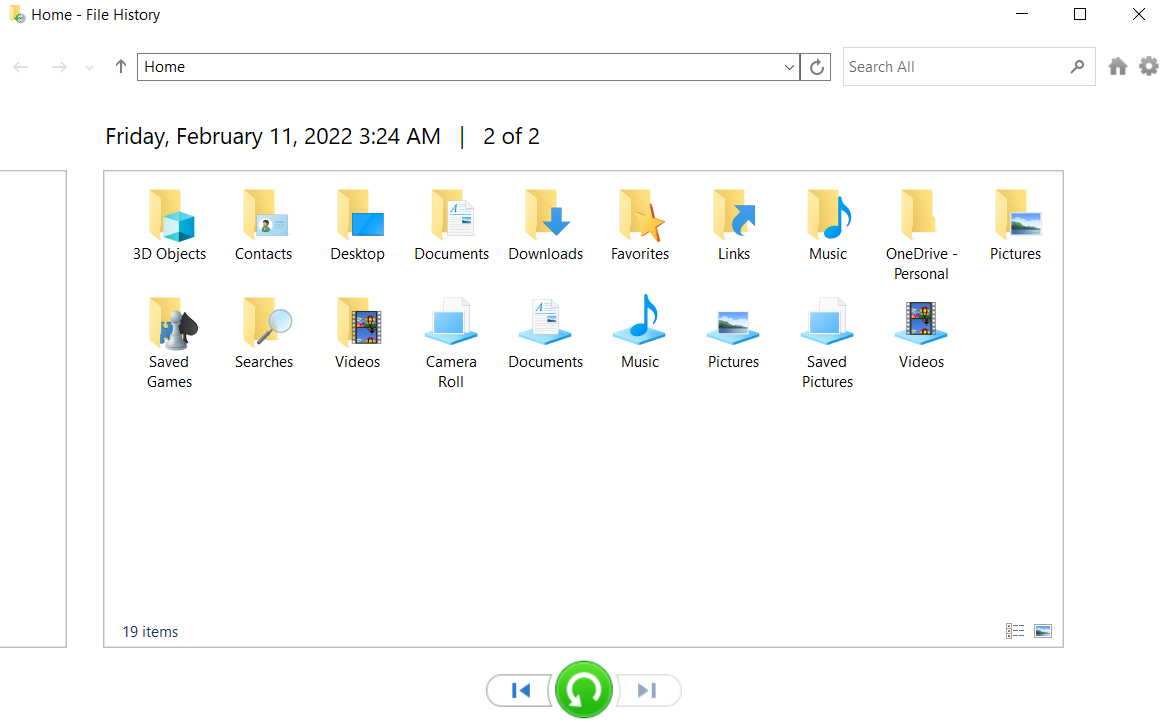
Task: Expand the address bar history dropdown
Action: coord(789,67)
